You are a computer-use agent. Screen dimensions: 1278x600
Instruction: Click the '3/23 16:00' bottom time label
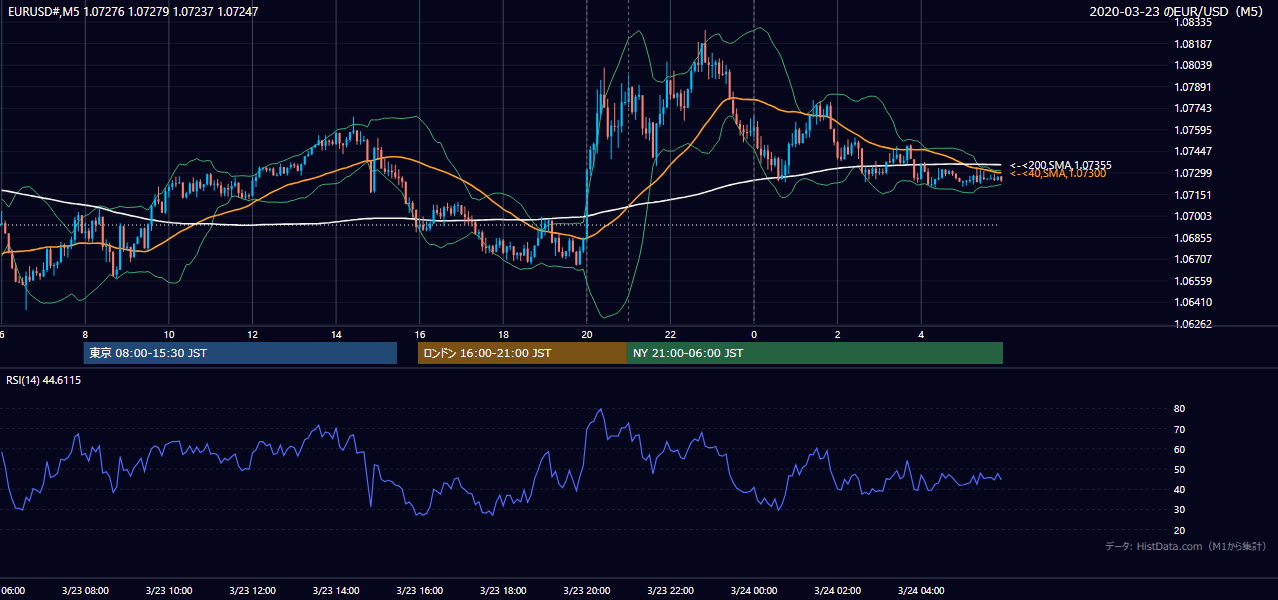420,590
